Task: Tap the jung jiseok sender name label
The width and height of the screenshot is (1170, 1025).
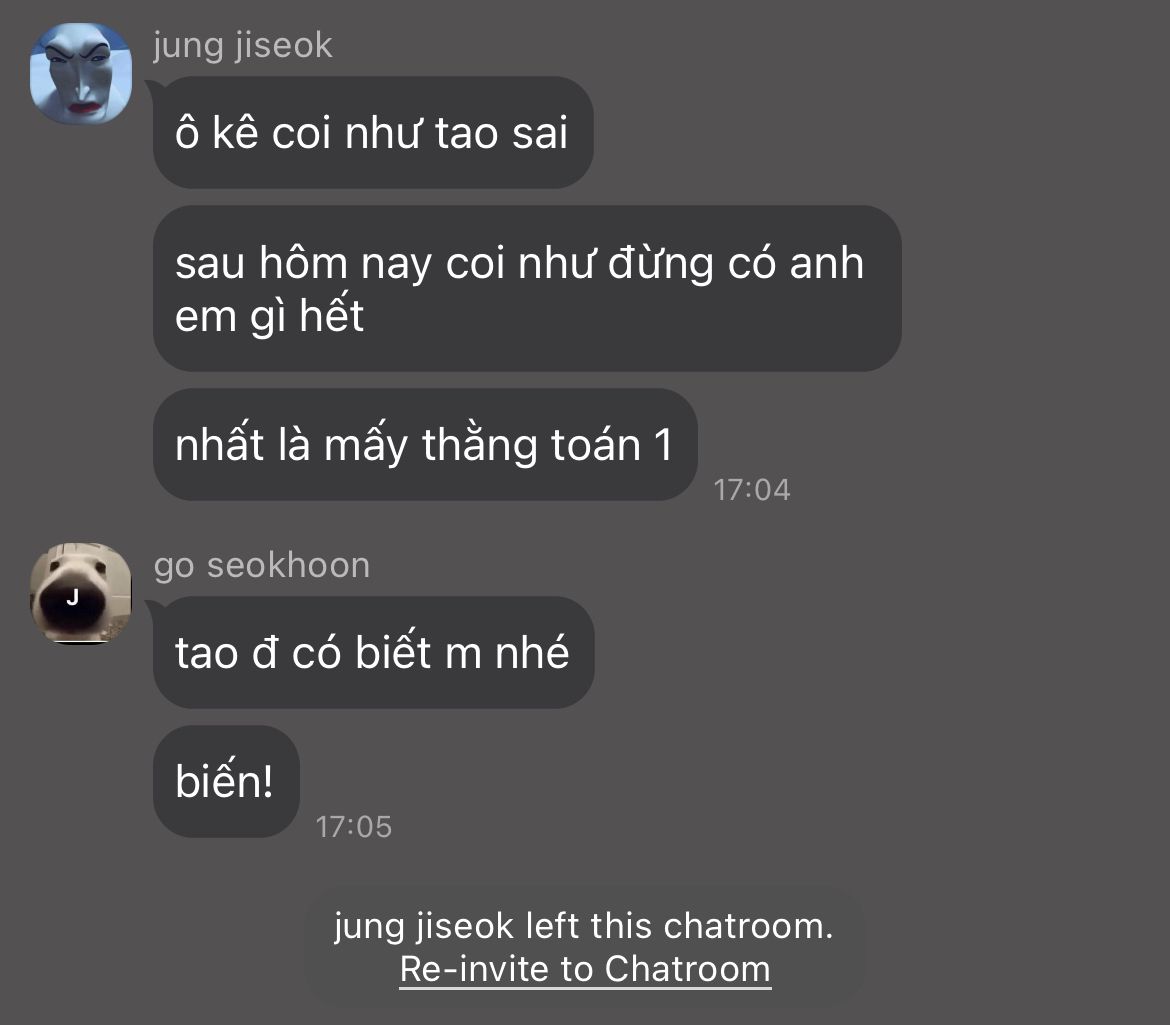Action: pos(243,45)
